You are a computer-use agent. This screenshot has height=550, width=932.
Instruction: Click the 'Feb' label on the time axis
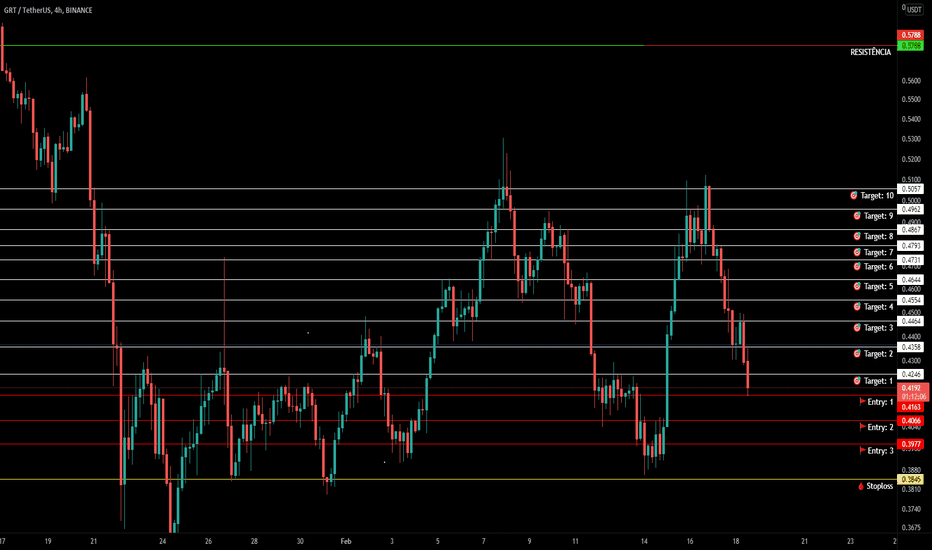click(x=346, y=541)
